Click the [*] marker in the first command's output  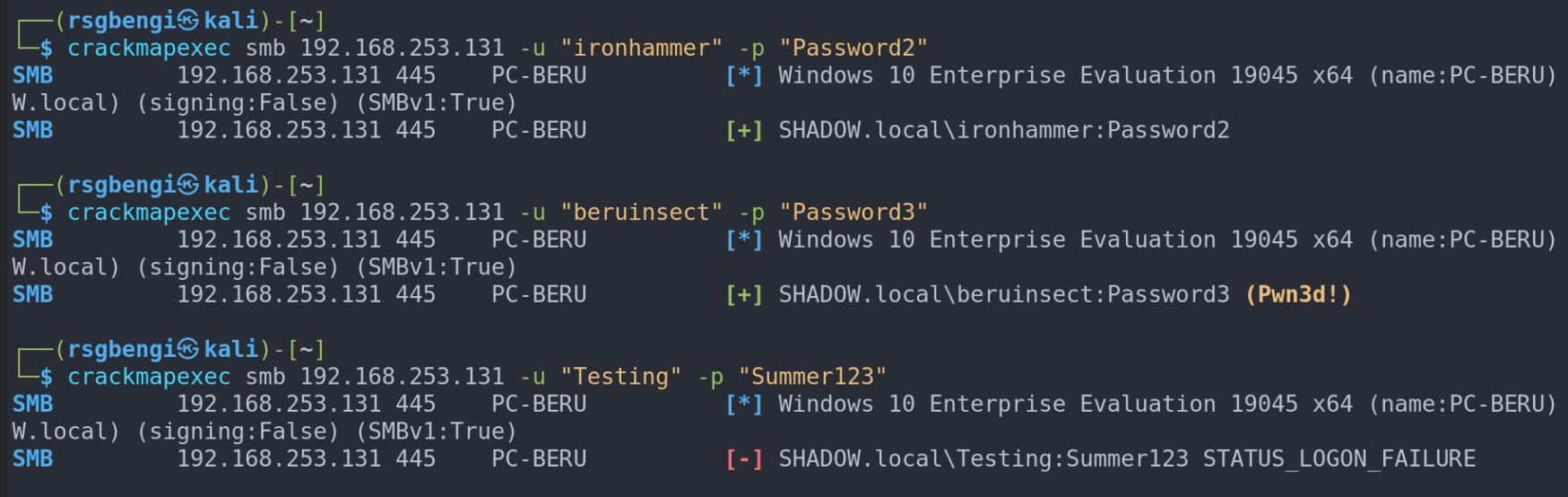click(744, 76)
